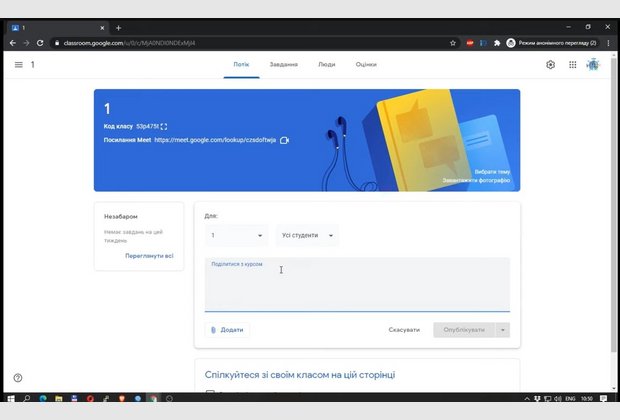Click the taskbar clock

pos(587,398)
